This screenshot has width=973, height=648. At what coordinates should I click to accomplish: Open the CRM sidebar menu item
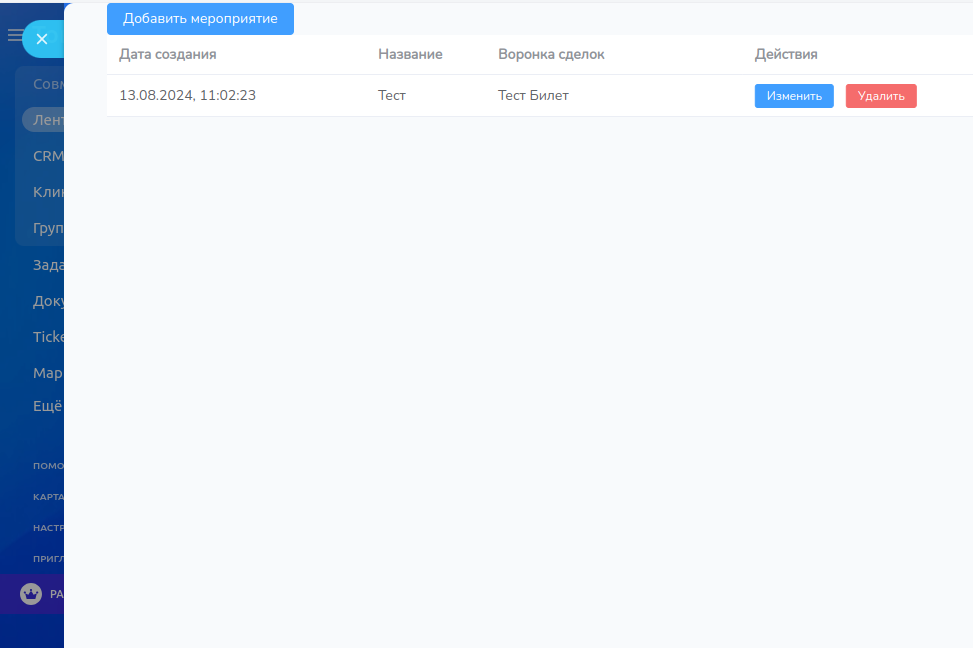pyautogui.click(x=48, y=156)
